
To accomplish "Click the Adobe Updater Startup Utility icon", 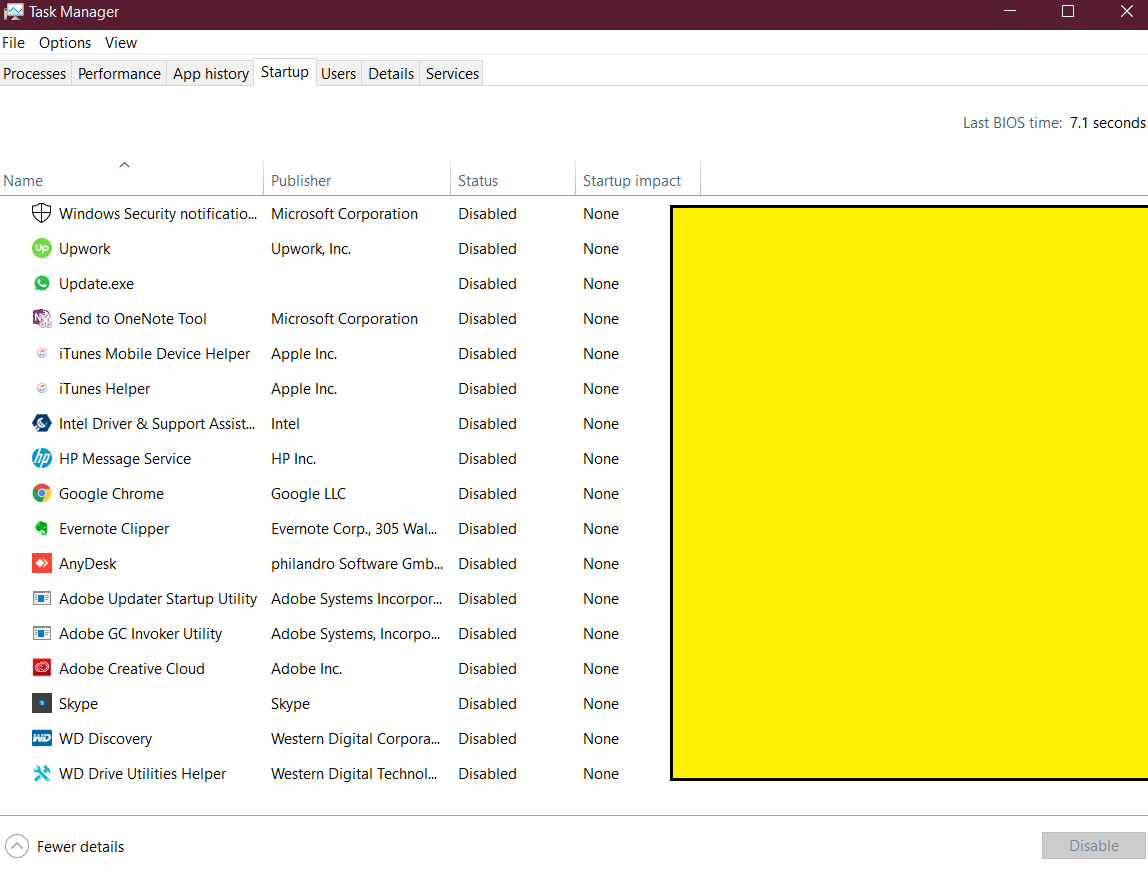I will click(42, 598).
